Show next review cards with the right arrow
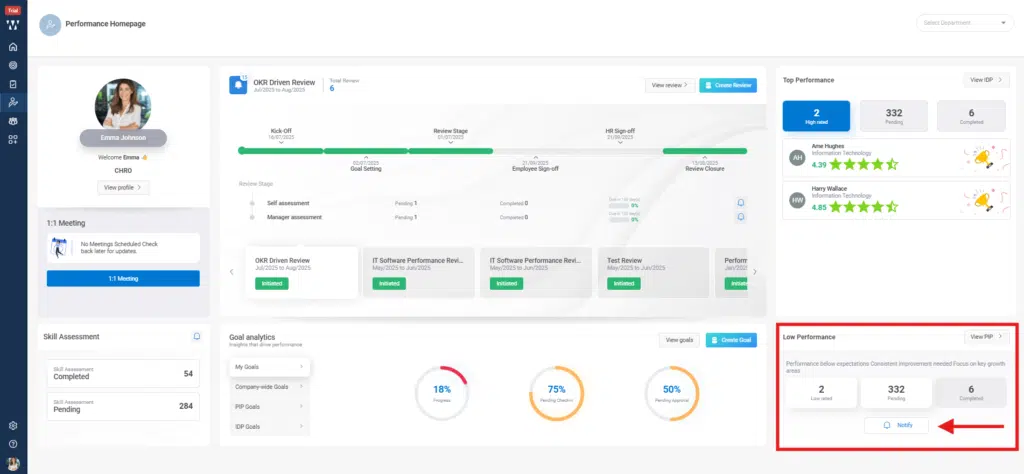The image size is (1024, 474). click(755, 272)
